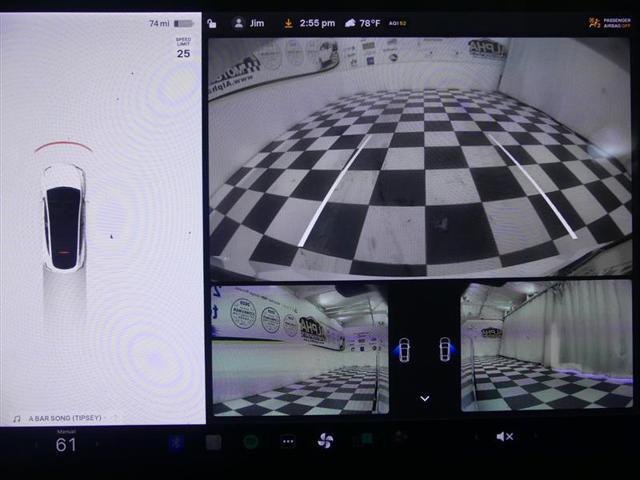
Task: Tap the right-side car camera icon
Action: pyautogui.click(x=446, y=349)
